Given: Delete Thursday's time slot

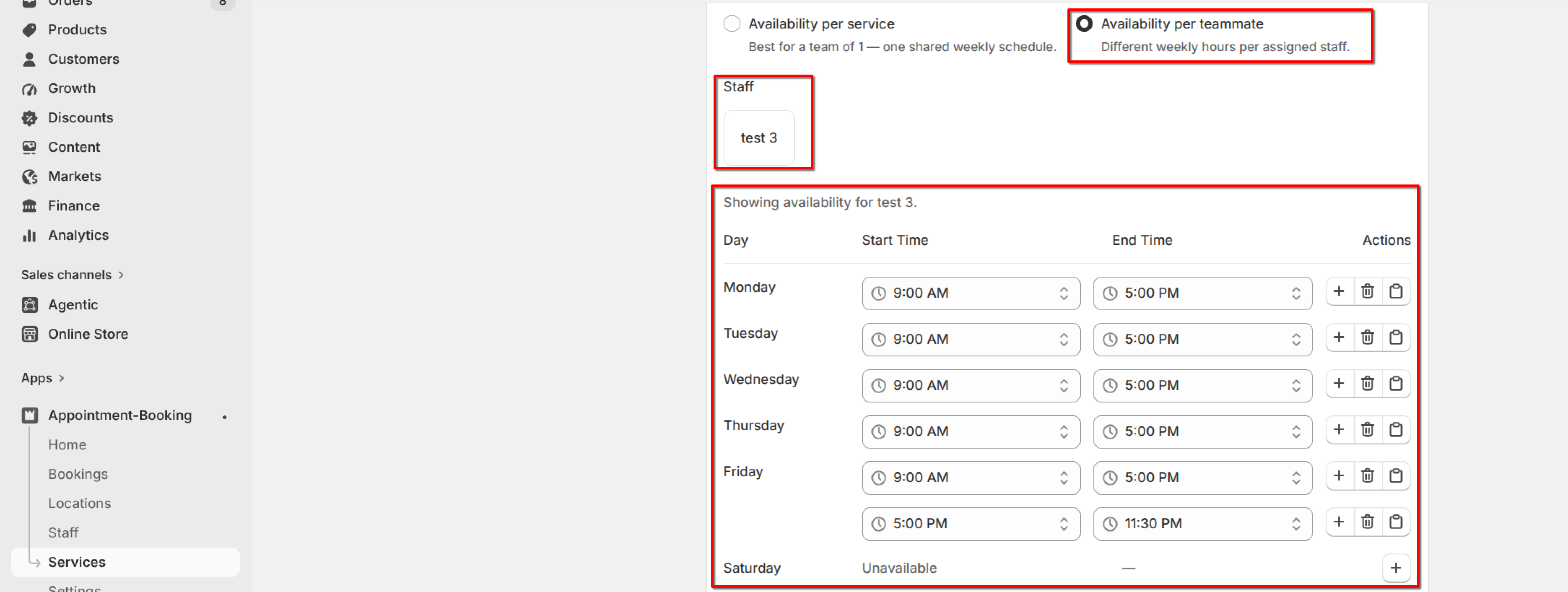Looking at the screenshot, I should tap(1368, 430).
